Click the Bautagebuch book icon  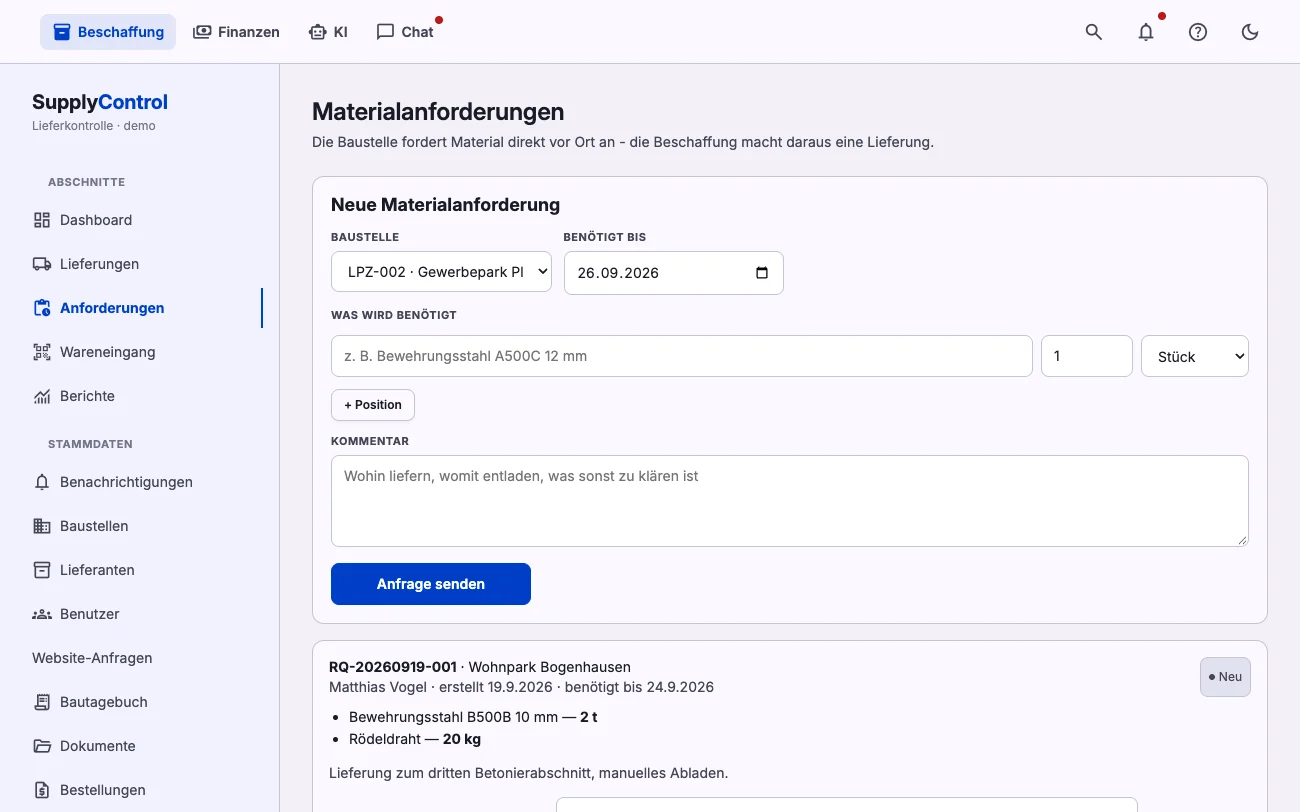coord(42,702)
